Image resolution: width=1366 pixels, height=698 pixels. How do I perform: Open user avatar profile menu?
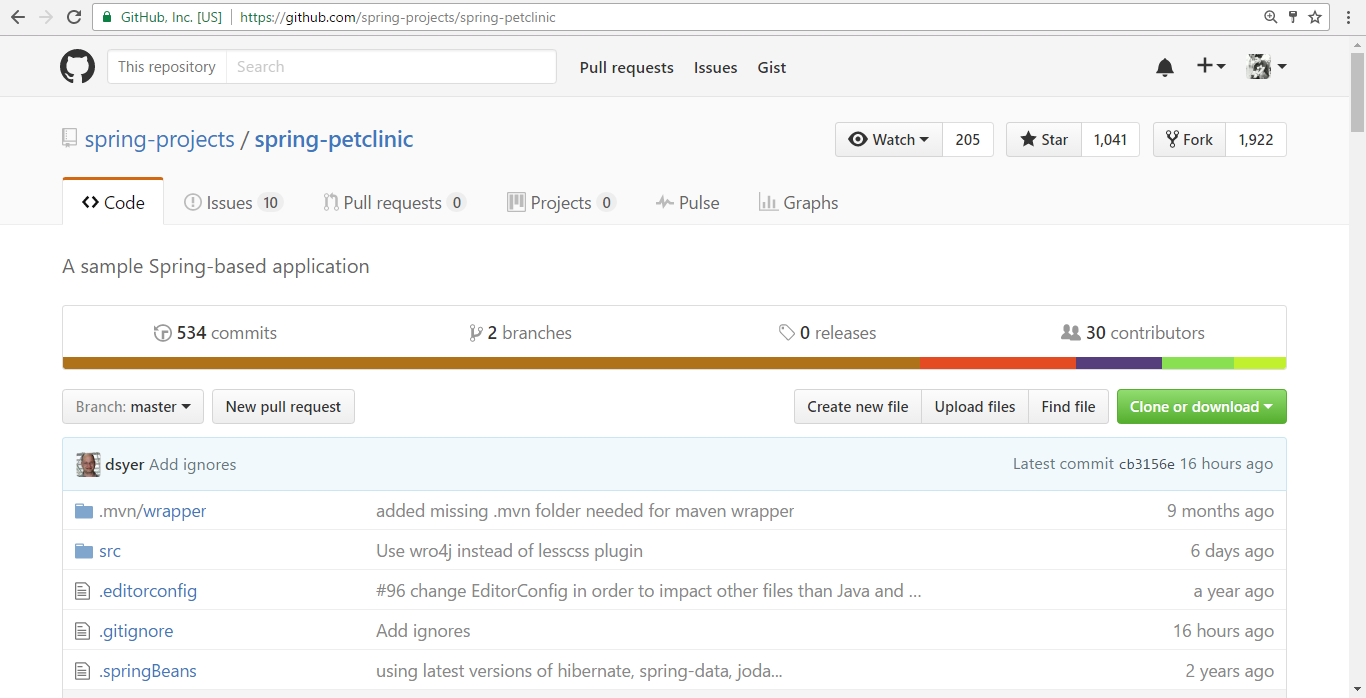(x=1267, y=67)
